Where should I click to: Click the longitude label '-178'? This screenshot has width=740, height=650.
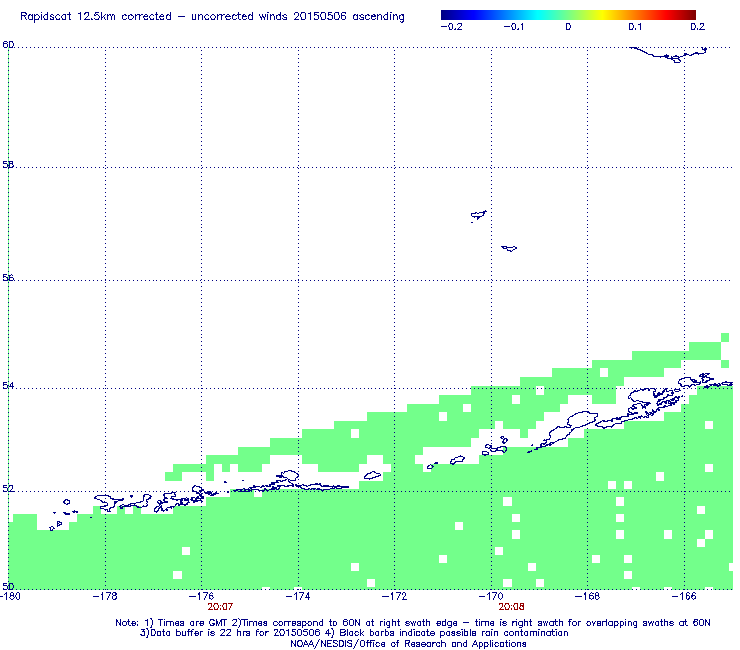(105, 596)
